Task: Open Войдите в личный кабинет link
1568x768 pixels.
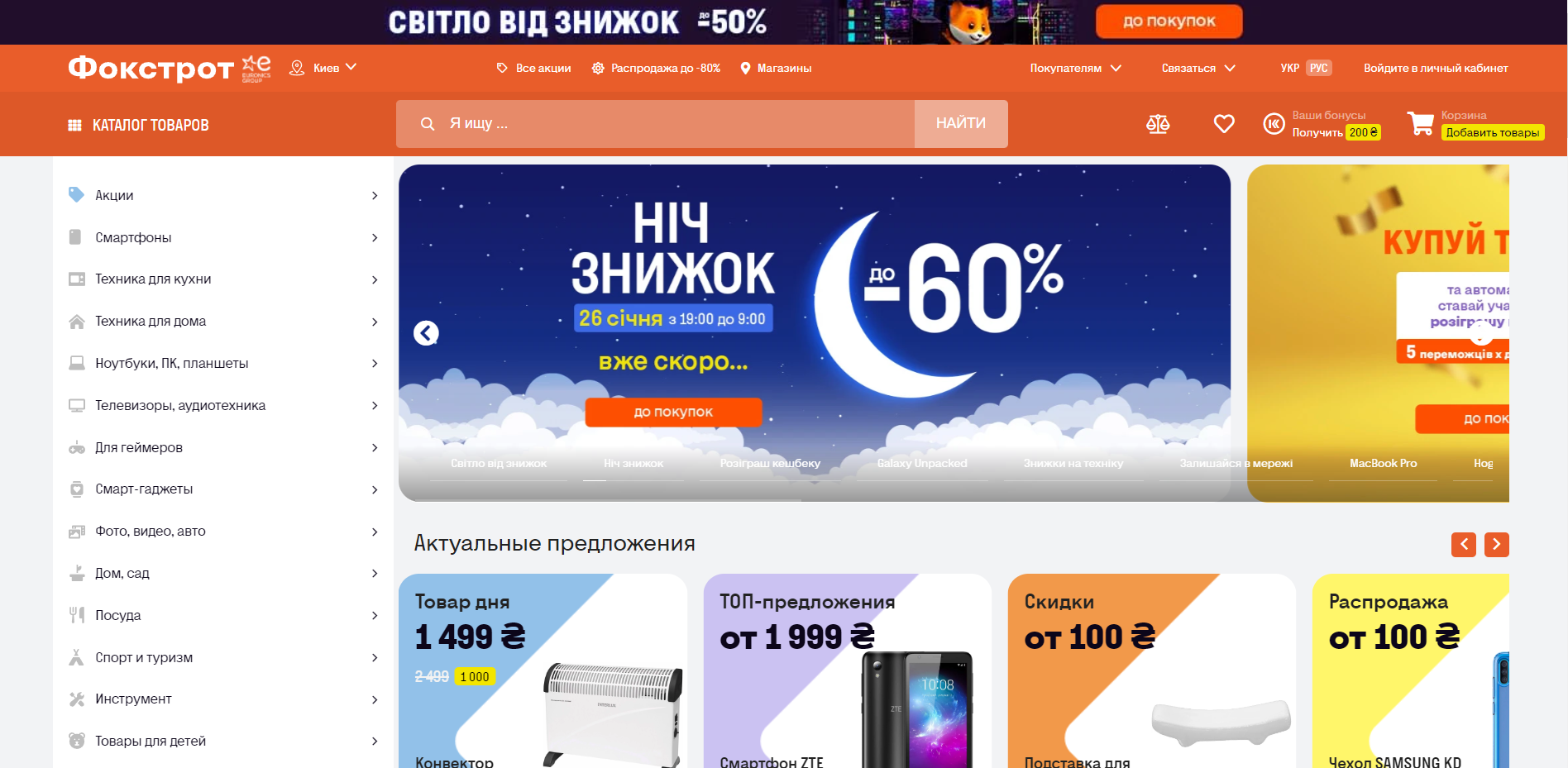Action: click(x=1436, y=68)
